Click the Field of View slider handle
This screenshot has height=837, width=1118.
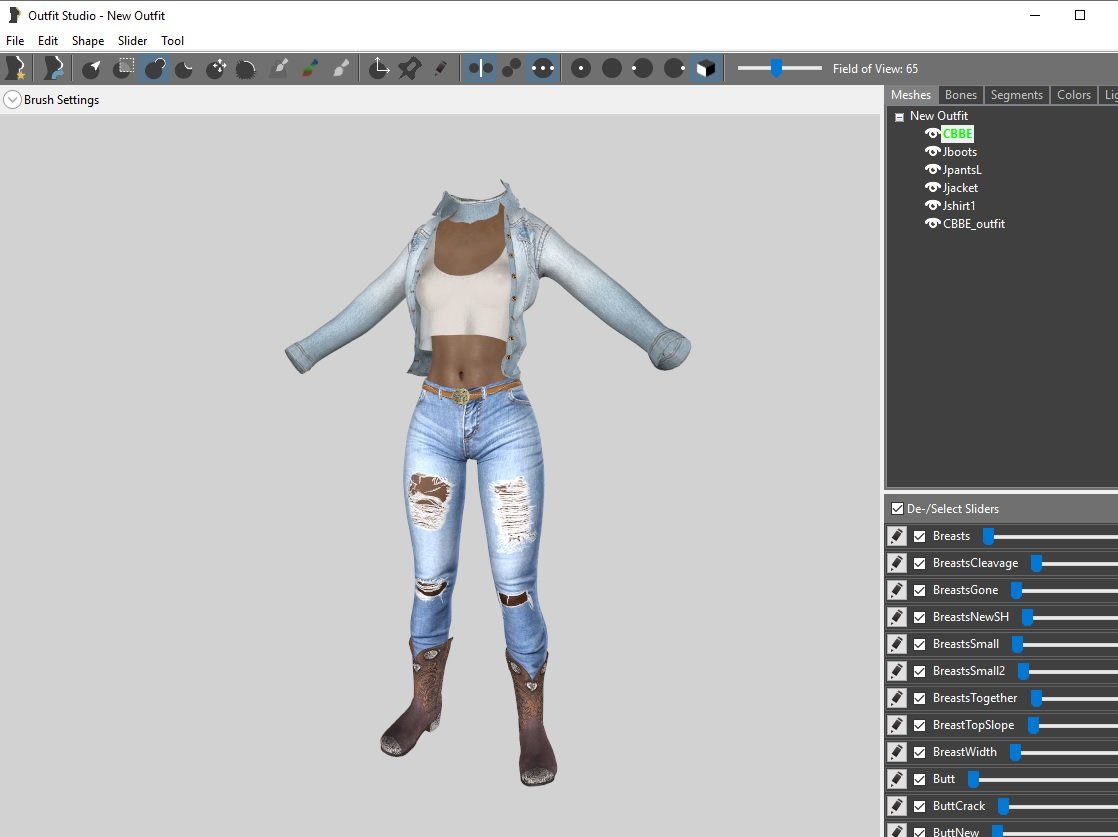click(776, 68)
